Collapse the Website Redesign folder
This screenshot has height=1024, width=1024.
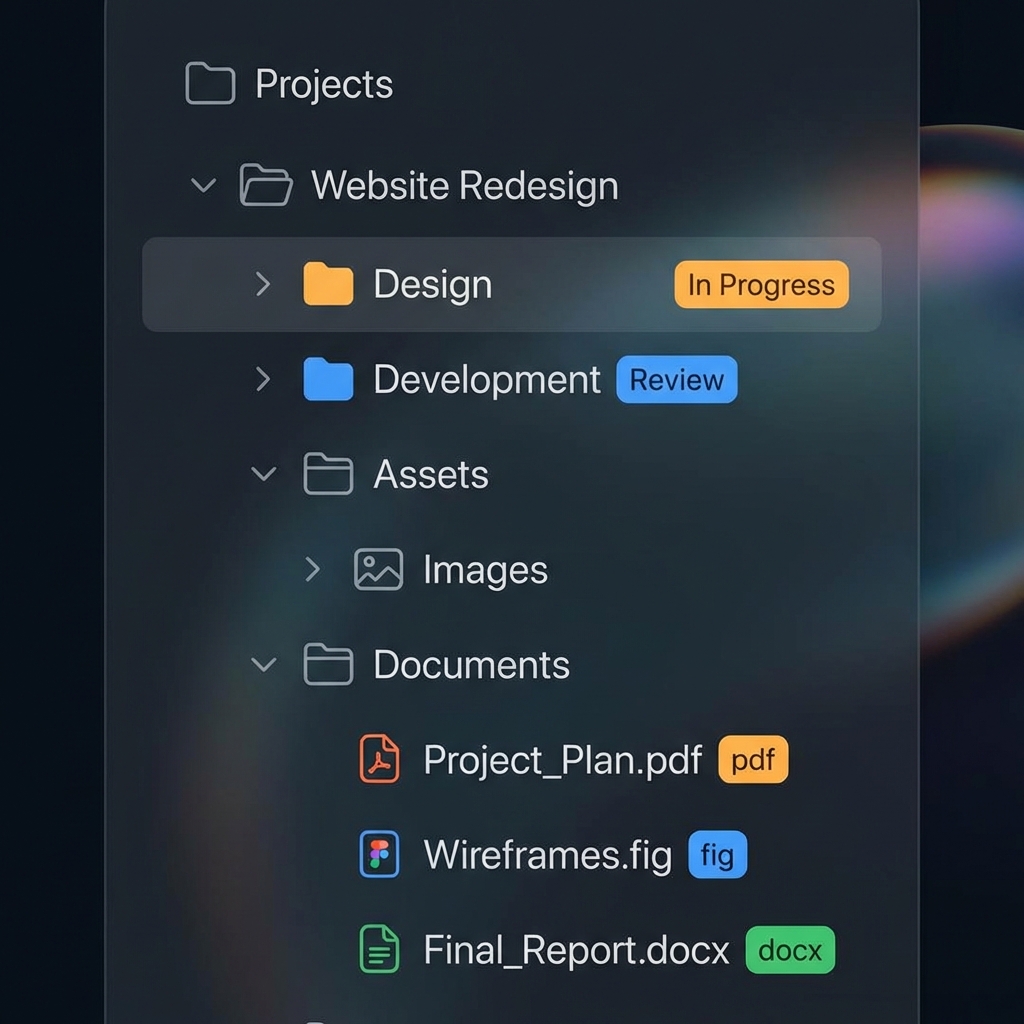pos(203,185)
